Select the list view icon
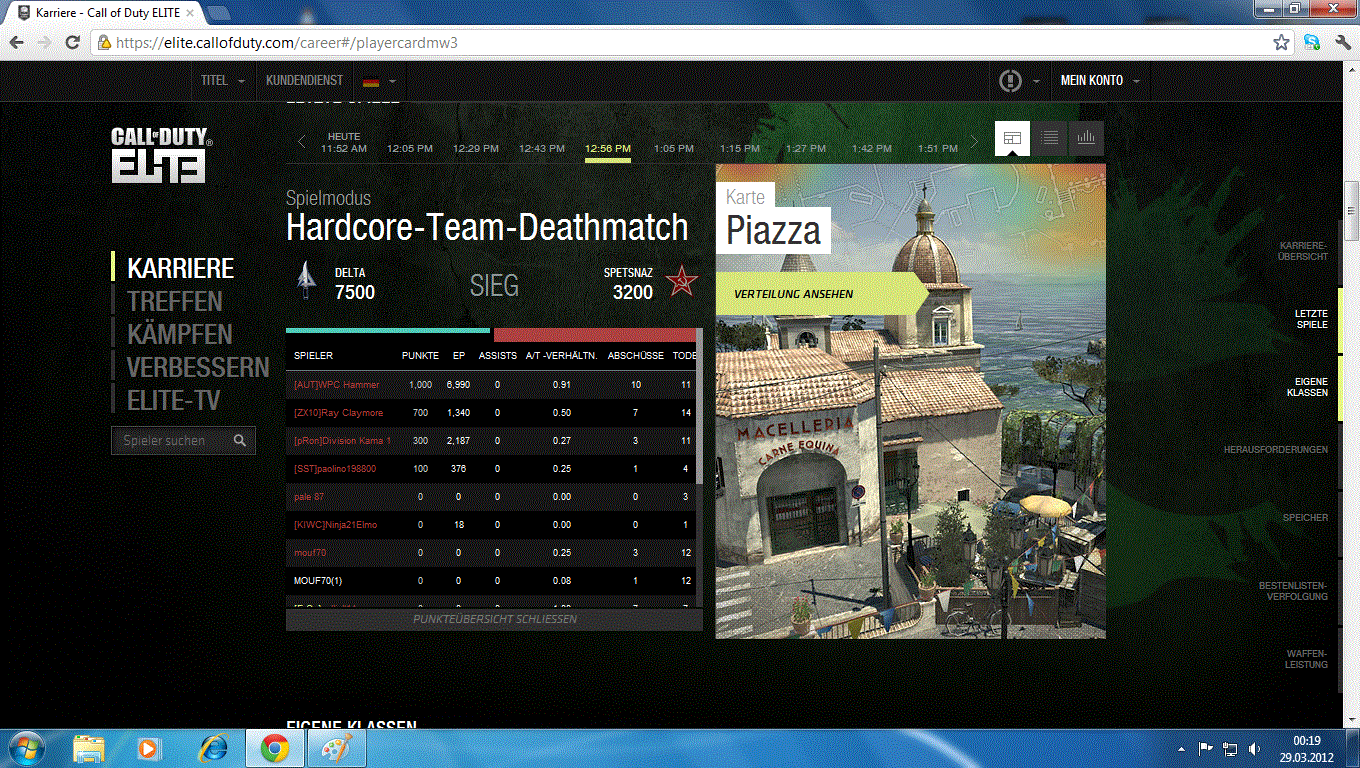1360x768 pixels. (1049, 138)
